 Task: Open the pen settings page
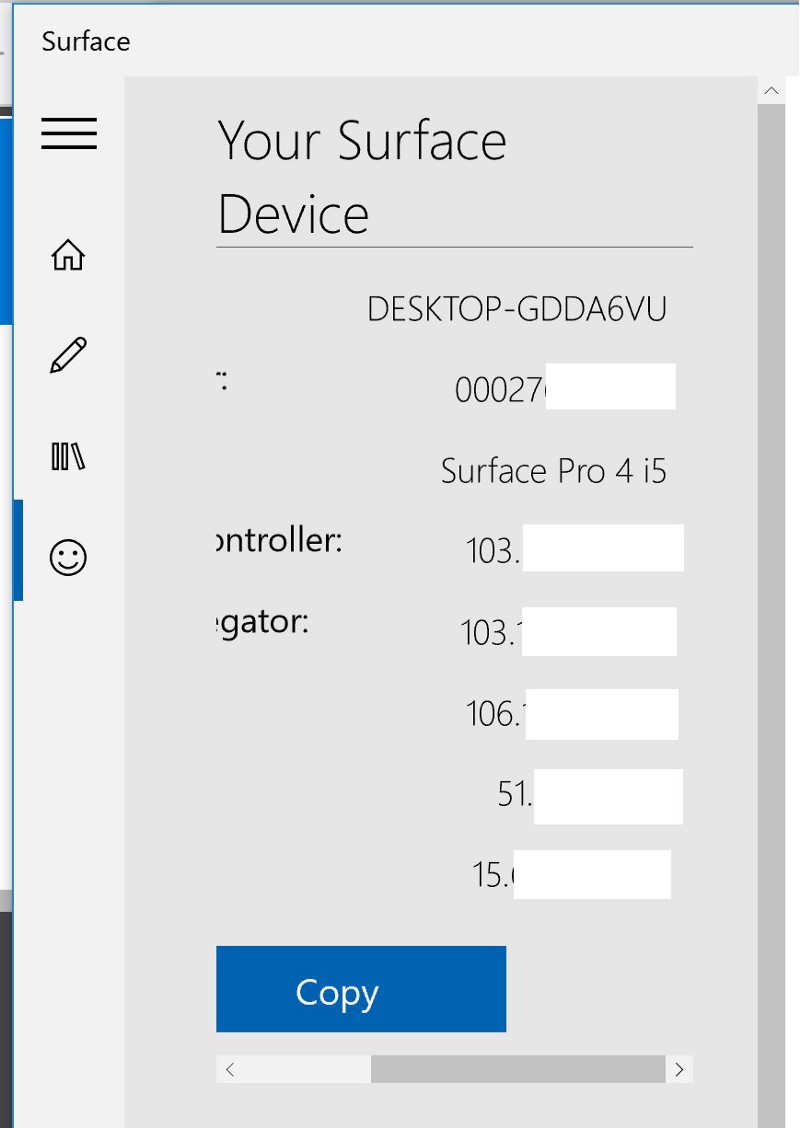(68, 356)
